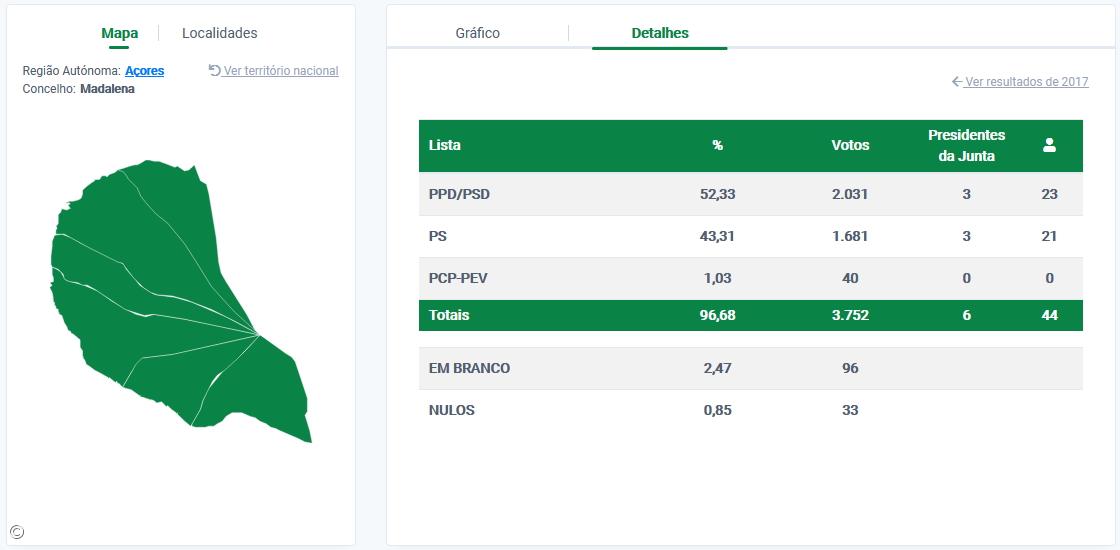This screenshot has height=550, width=1120.
Task: Click the left arrow icon before Ver resultados de 2017
Action: point(957,82)
